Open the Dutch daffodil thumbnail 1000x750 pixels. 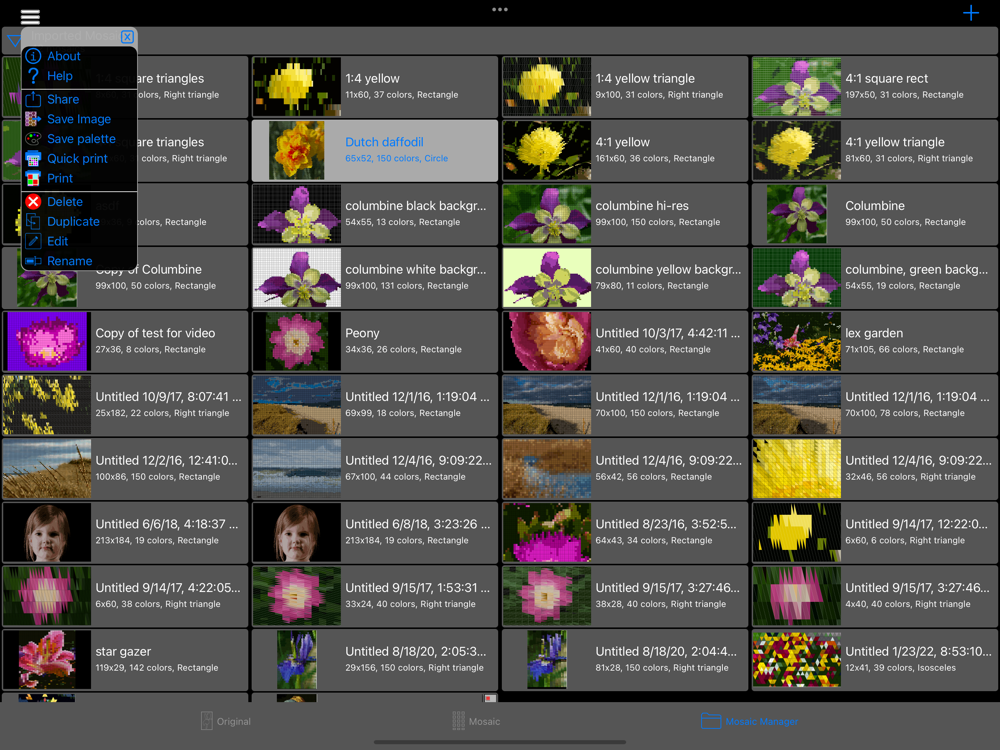click(297, 151)
